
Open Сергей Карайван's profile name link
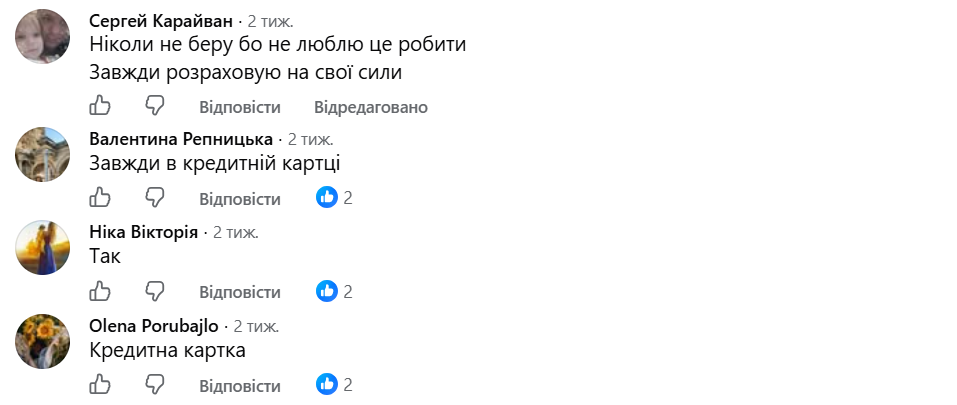point(161,21)
